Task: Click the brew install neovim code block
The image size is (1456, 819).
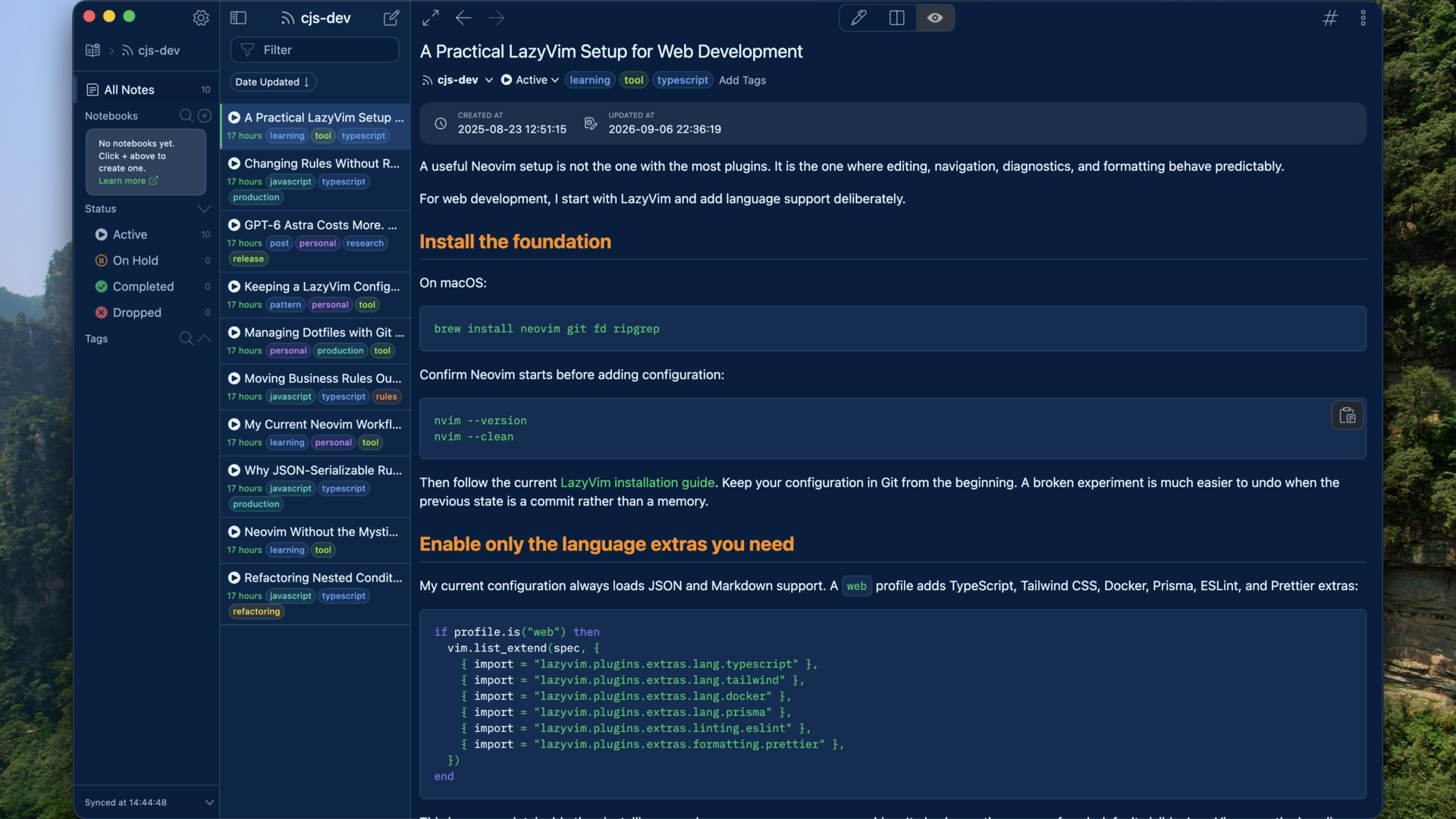Action: click(893, 328)
